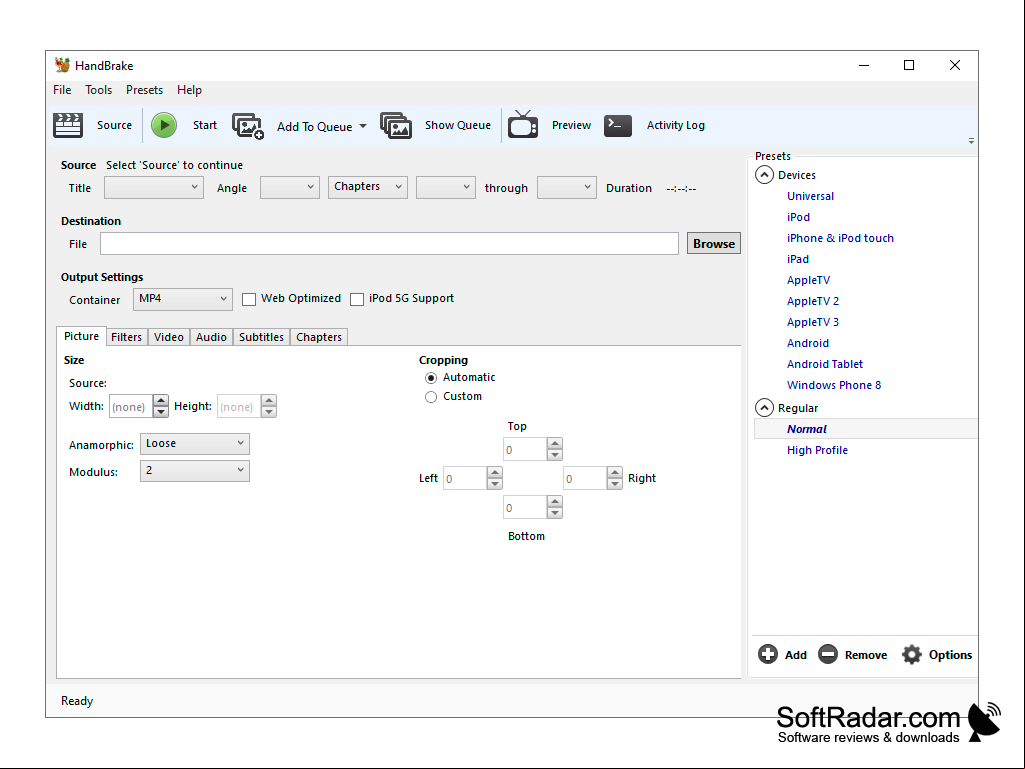
Task: Select Custom cropping radio button
Action: pos(431,397)
